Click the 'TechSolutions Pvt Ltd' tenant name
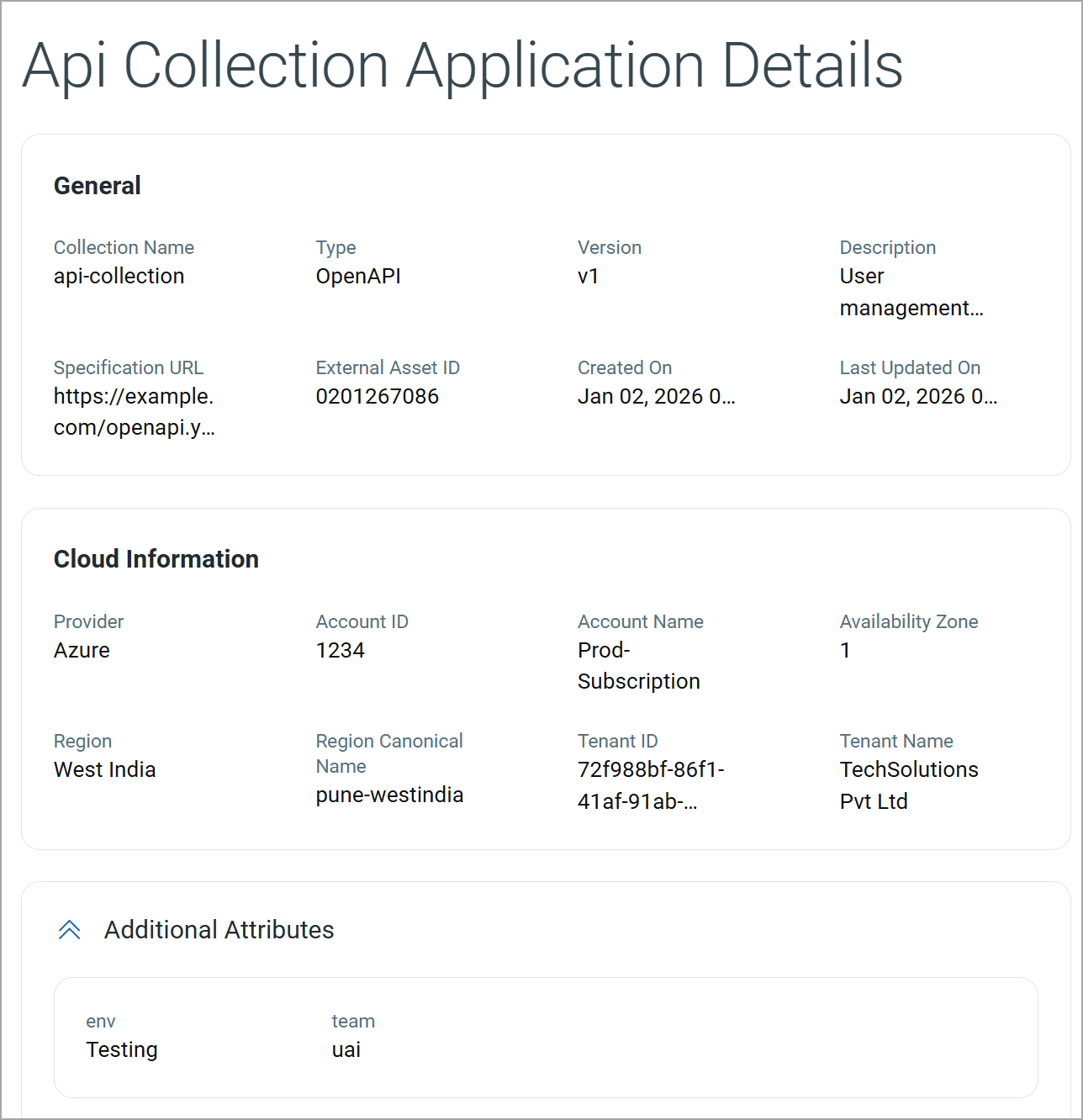Viewport: 1083px width, 1120px height. (x=909, y=785)
